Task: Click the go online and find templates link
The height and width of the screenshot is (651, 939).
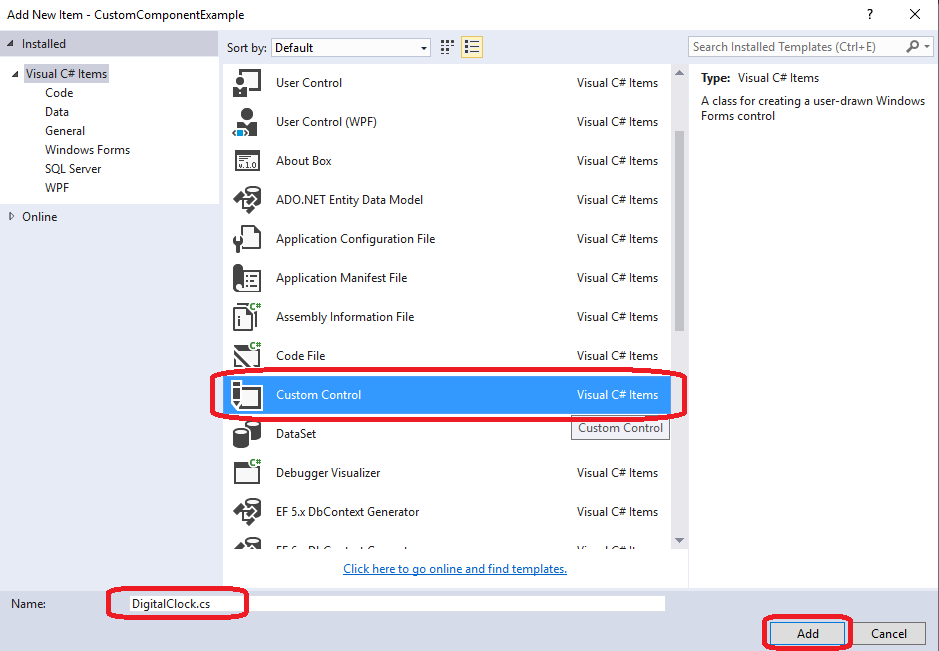Action: pyautogui.click(x=455, y=569)
